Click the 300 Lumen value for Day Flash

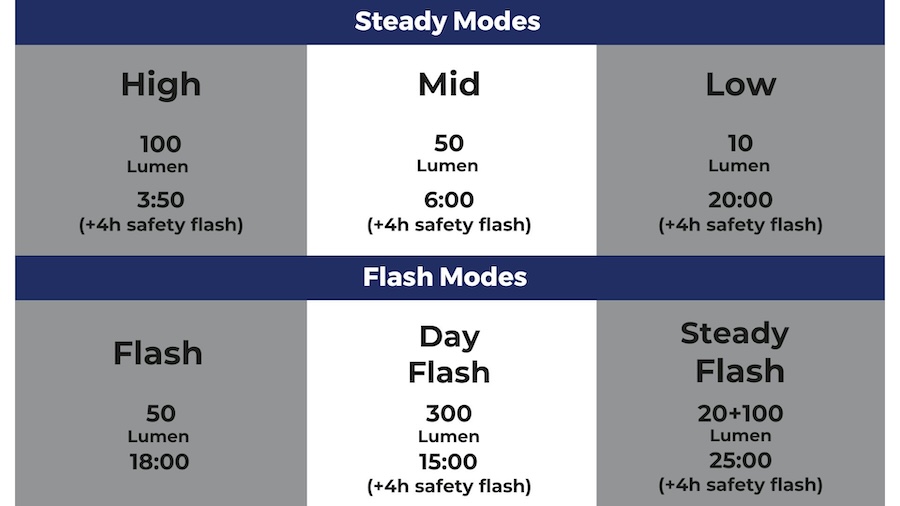coord(449,413)
